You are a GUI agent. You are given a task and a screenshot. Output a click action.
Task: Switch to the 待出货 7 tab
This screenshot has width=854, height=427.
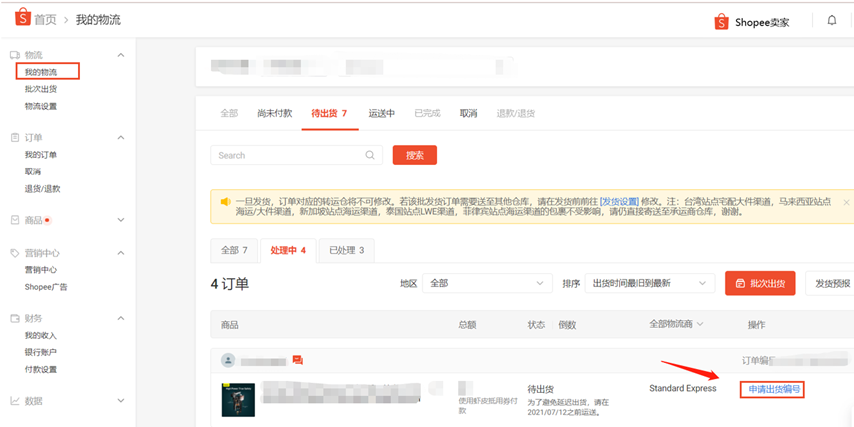click(x=330, y=113)
